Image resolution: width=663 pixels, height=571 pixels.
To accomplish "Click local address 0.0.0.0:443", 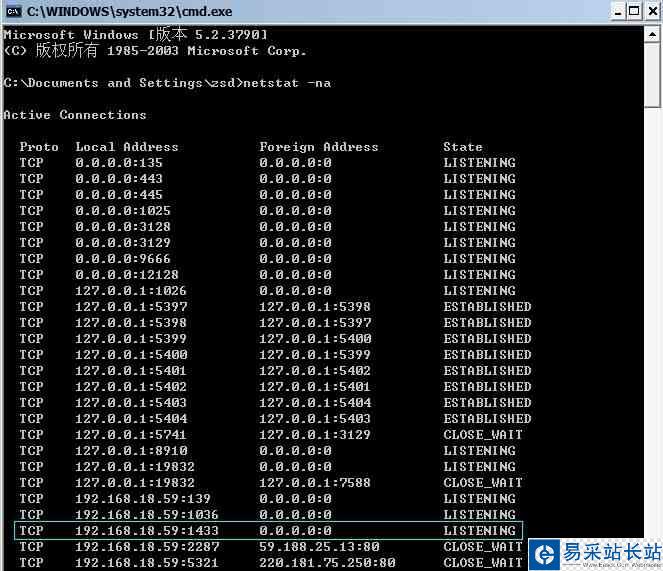I will point(119,179).
